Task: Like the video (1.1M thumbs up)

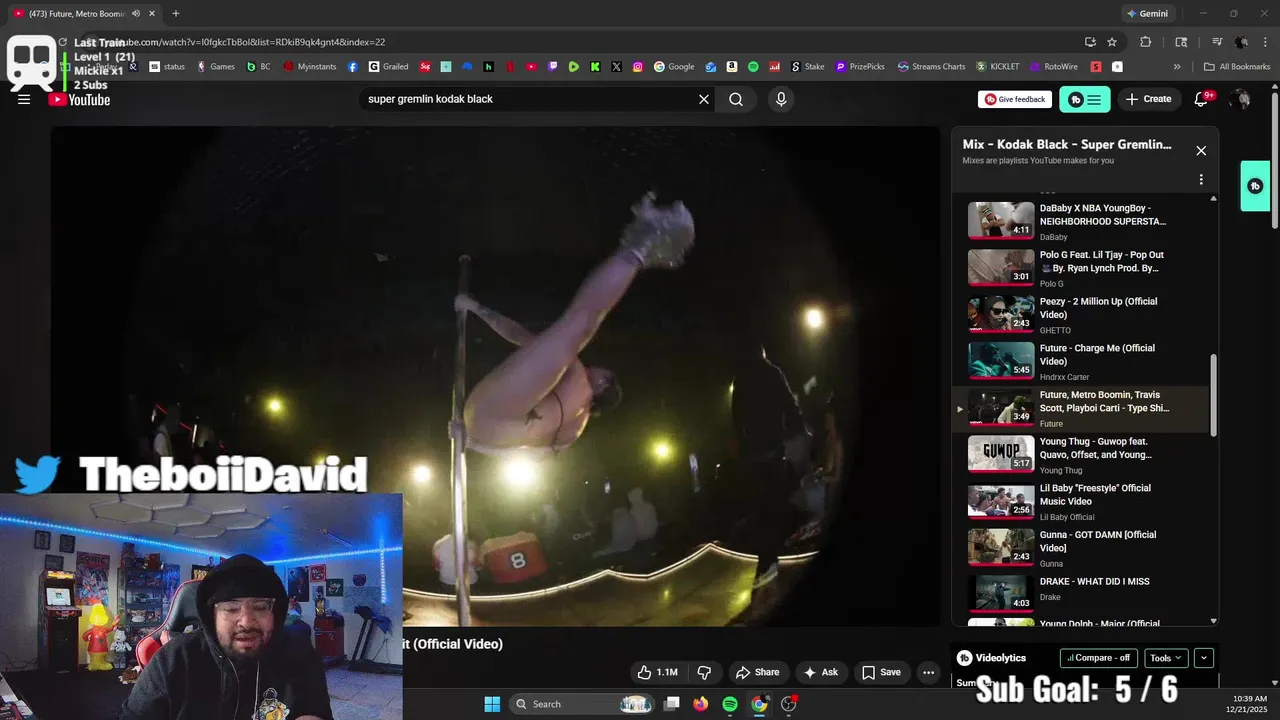Action: click(x=658, y=672)
